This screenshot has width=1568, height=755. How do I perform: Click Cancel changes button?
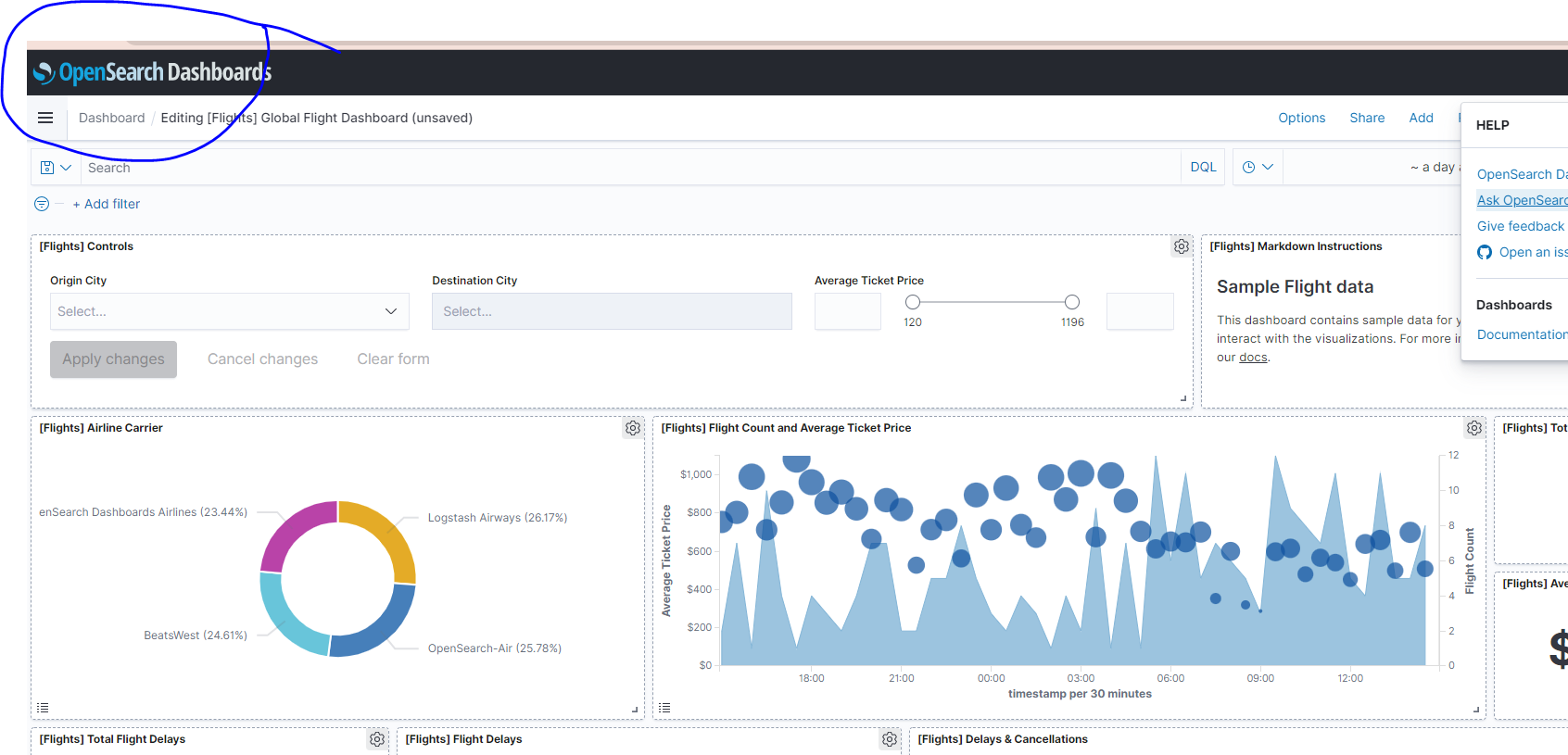point(262,359)
